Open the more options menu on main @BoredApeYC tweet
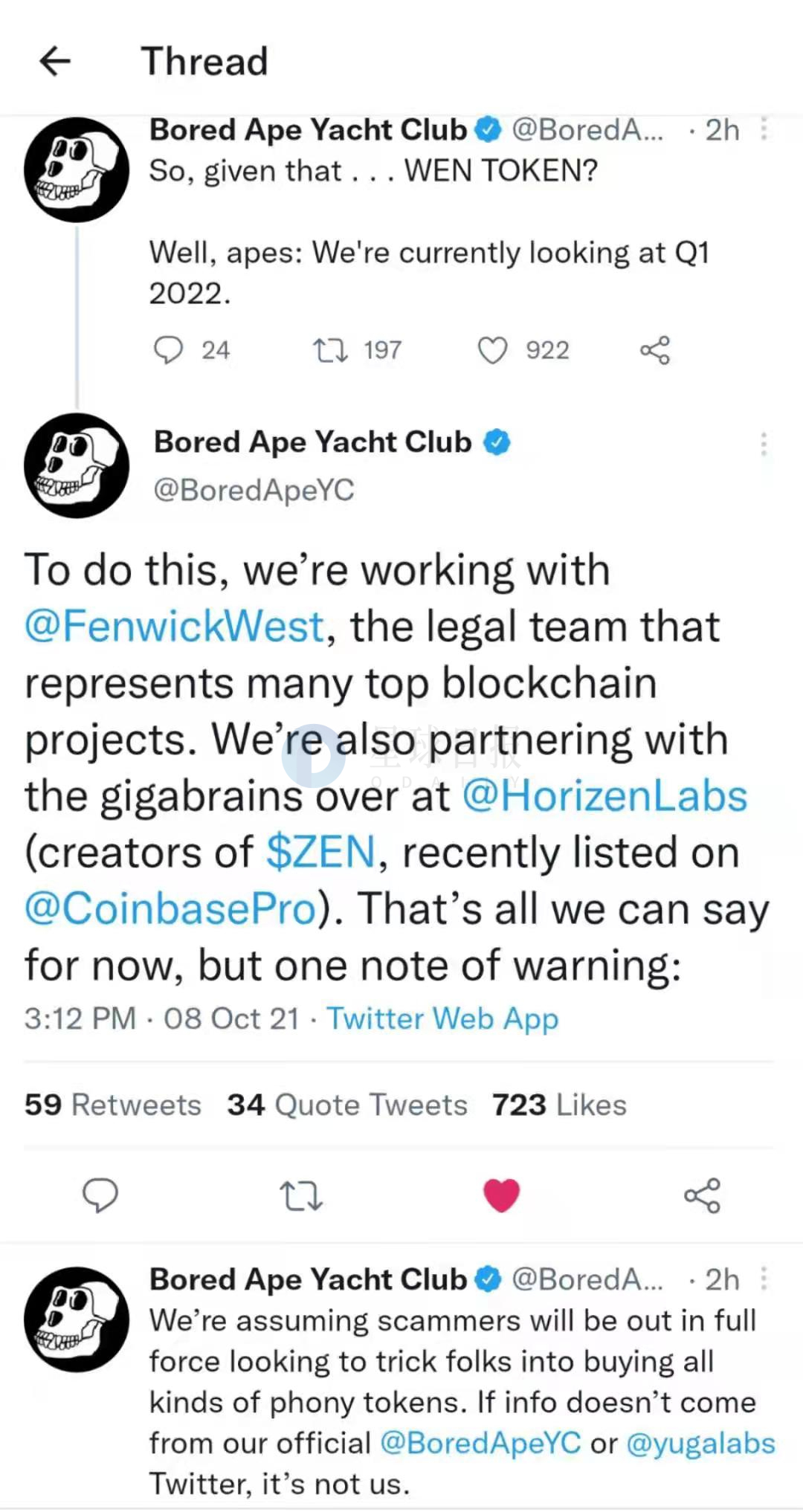 click(764, 444)
